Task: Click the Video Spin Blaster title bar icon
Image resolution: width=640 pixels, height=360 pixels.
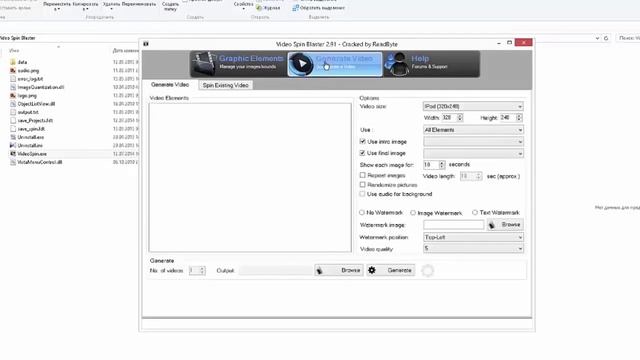Action: coord(146,44)
